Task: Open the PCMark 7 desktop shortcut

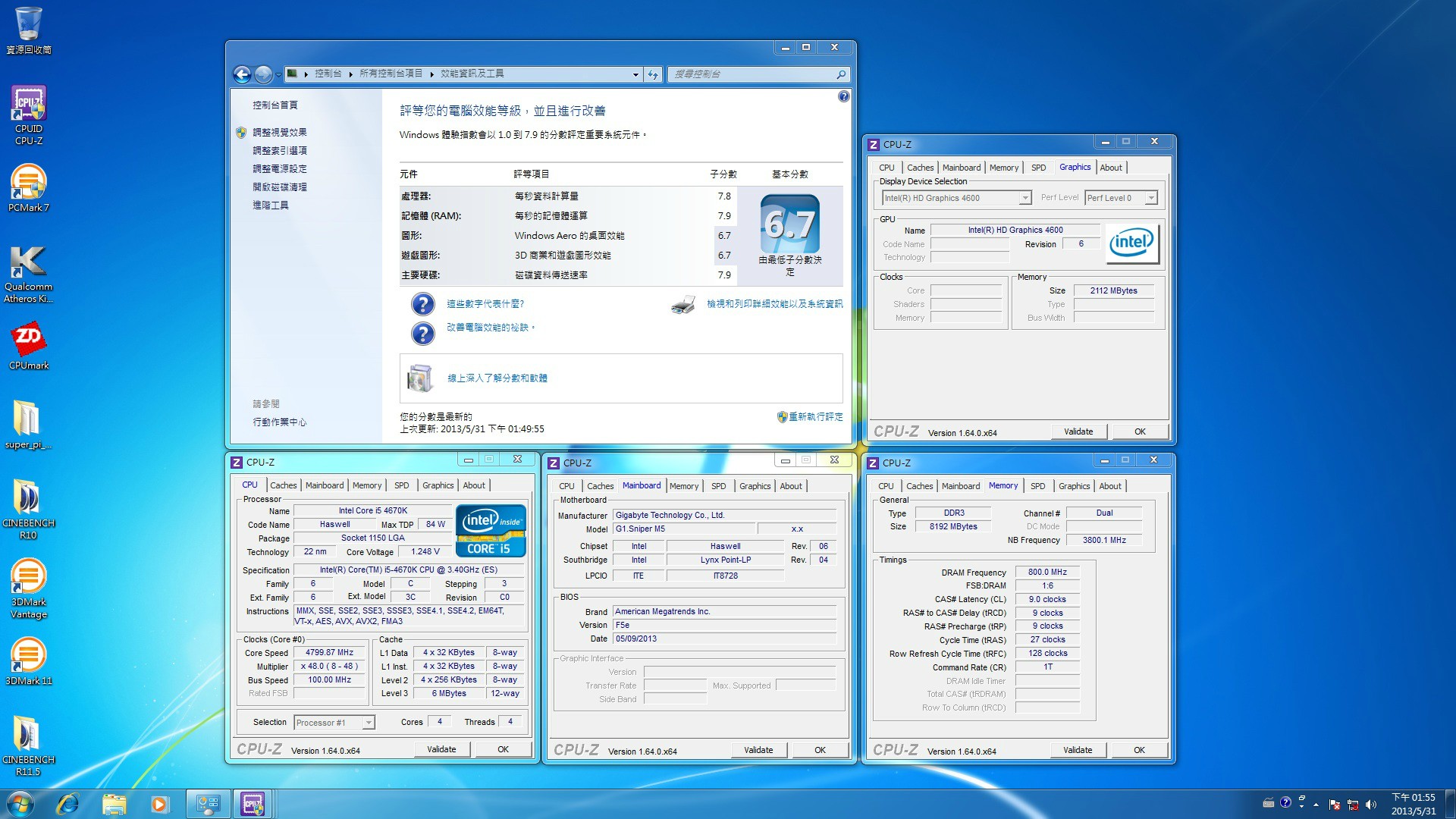Action: pos(29,188)
